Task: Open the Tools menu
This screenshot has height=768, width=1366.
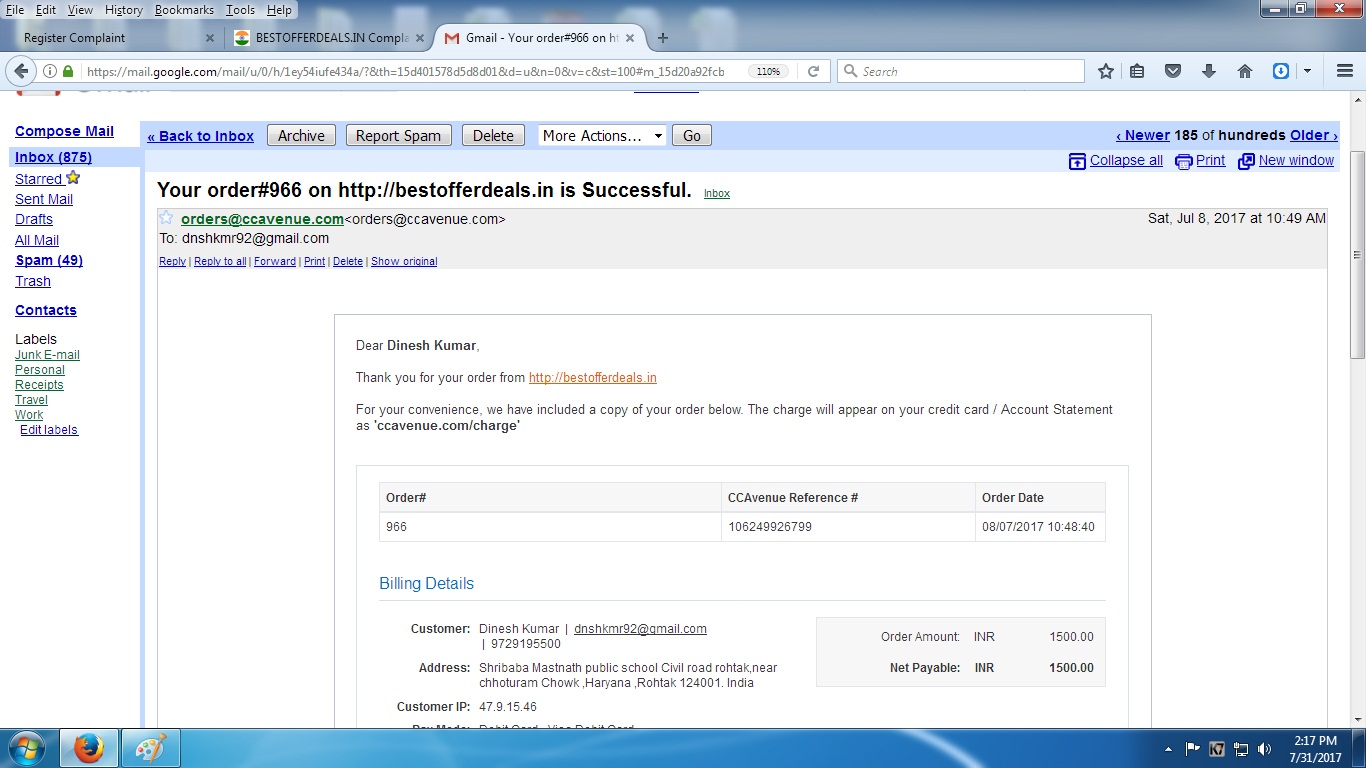Action: (x=240, y=10)
